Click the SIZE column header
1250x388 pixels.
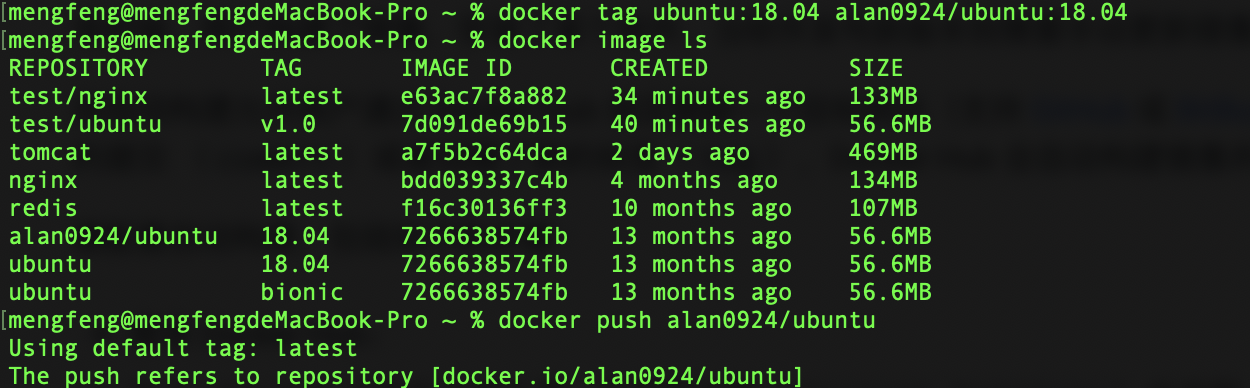tap(876, 69)
